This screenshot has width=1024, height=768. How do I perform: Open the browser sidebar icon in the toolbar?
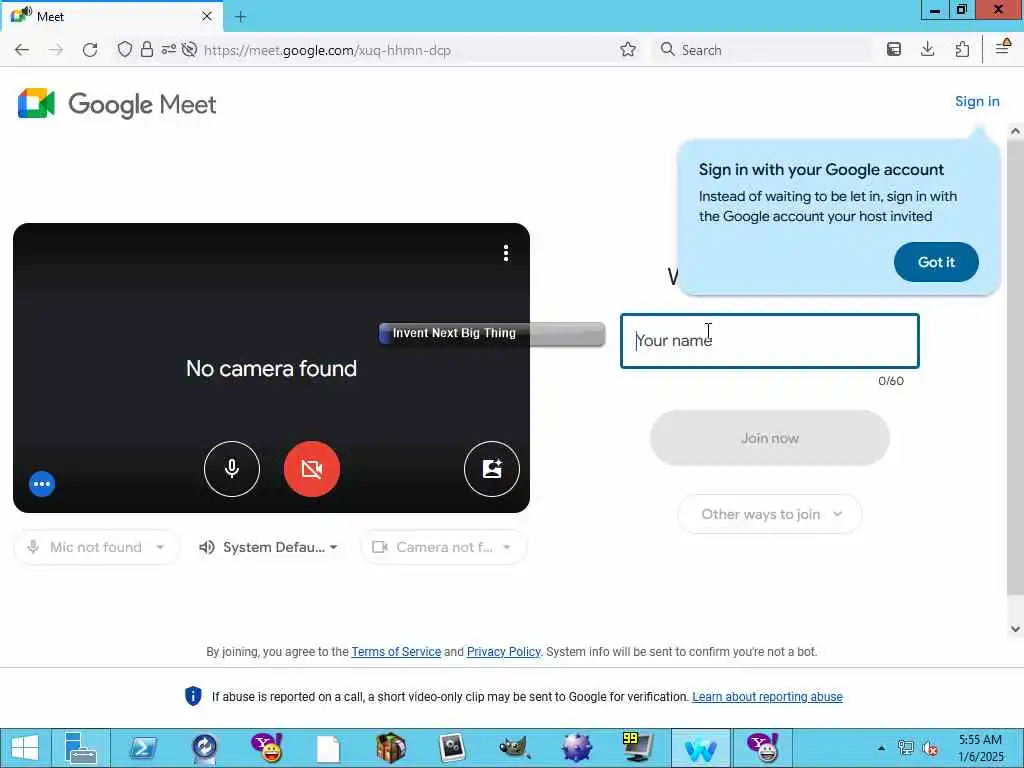tap(894, 50)
